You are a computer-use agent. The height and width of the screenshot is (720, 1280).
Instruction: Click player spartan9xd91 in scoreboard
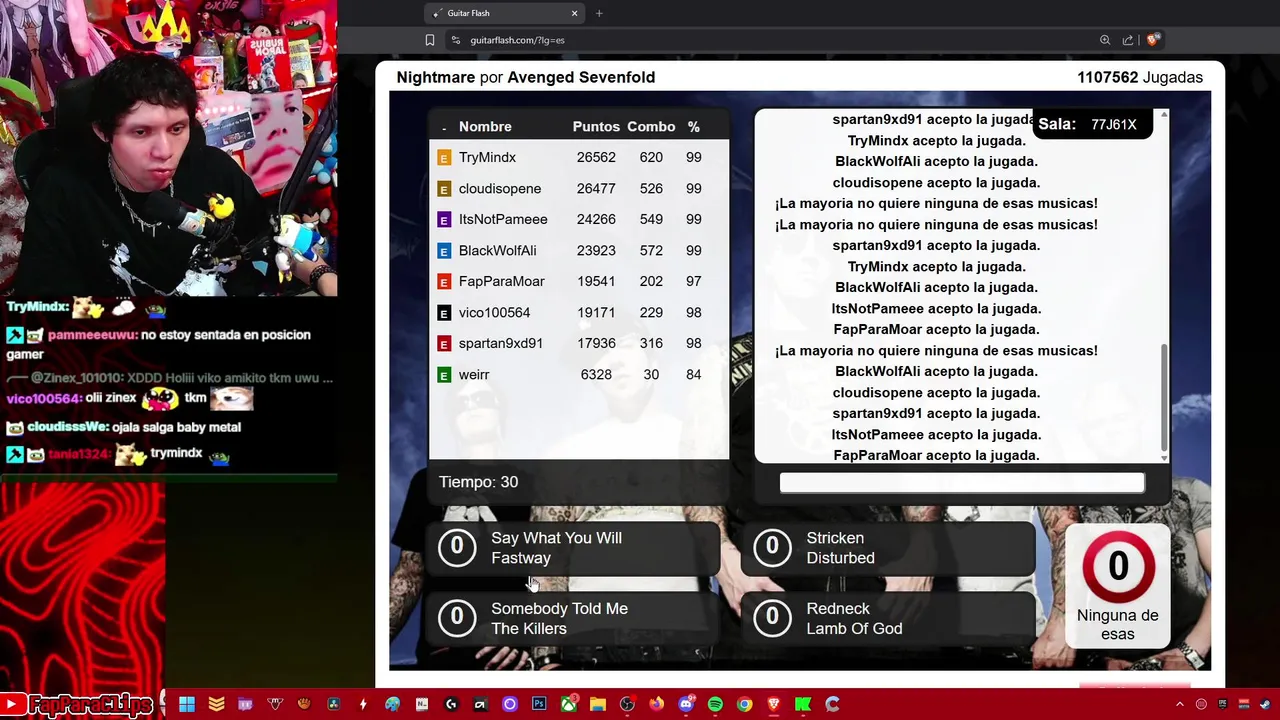click(501, 344)
